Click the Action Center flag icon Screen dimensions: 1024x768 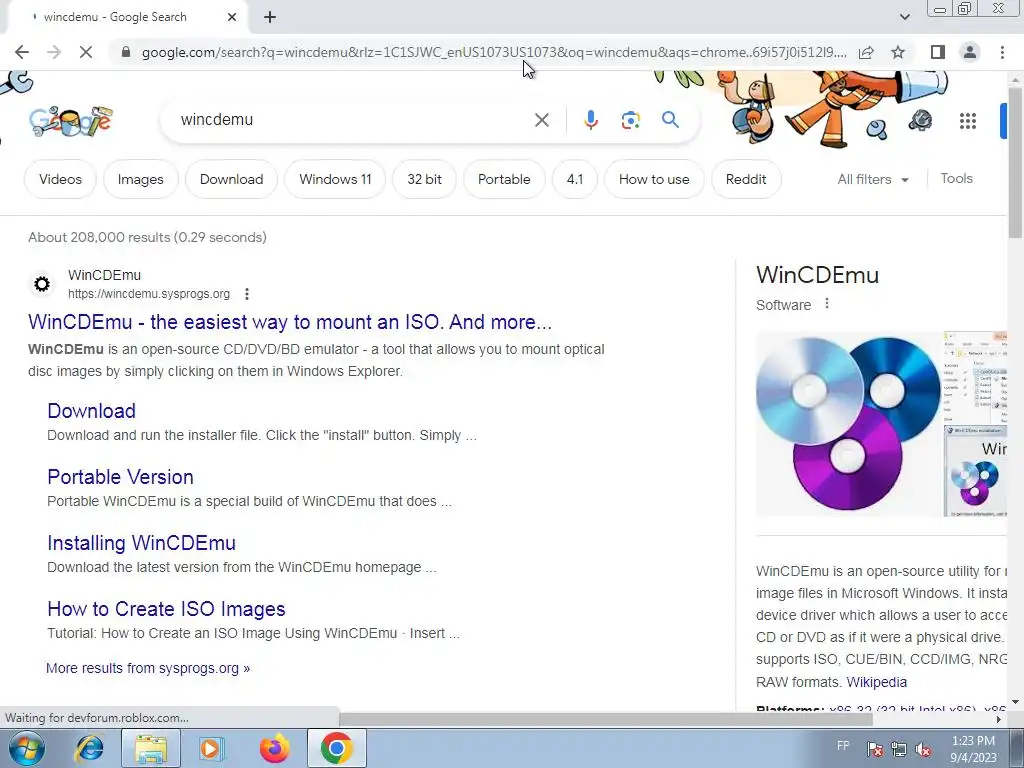tap(875, 749)
